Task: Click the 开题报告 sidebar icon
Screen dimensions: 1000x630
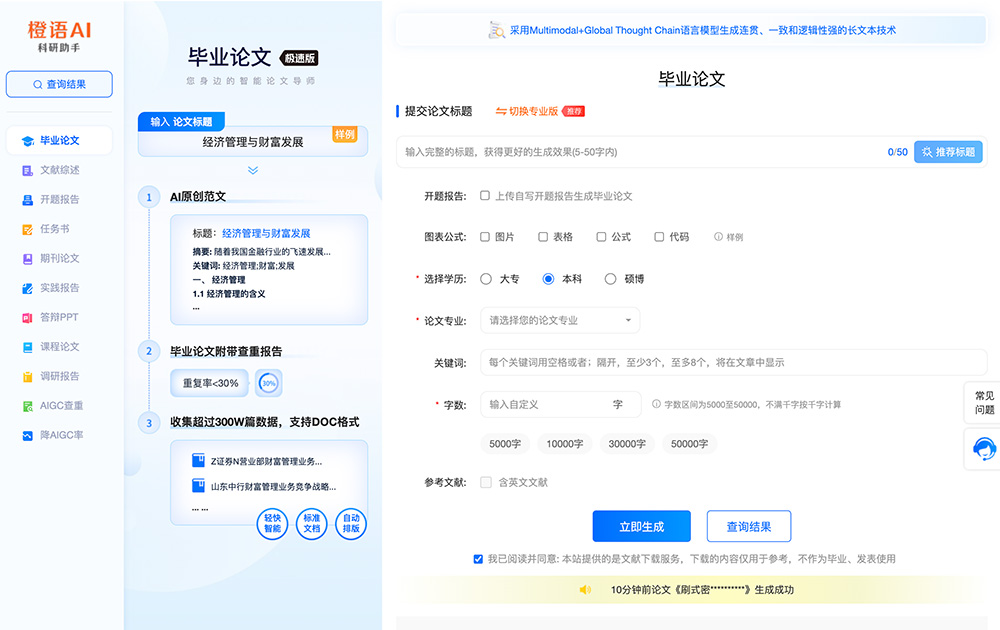Action: [x=27, y=200]
